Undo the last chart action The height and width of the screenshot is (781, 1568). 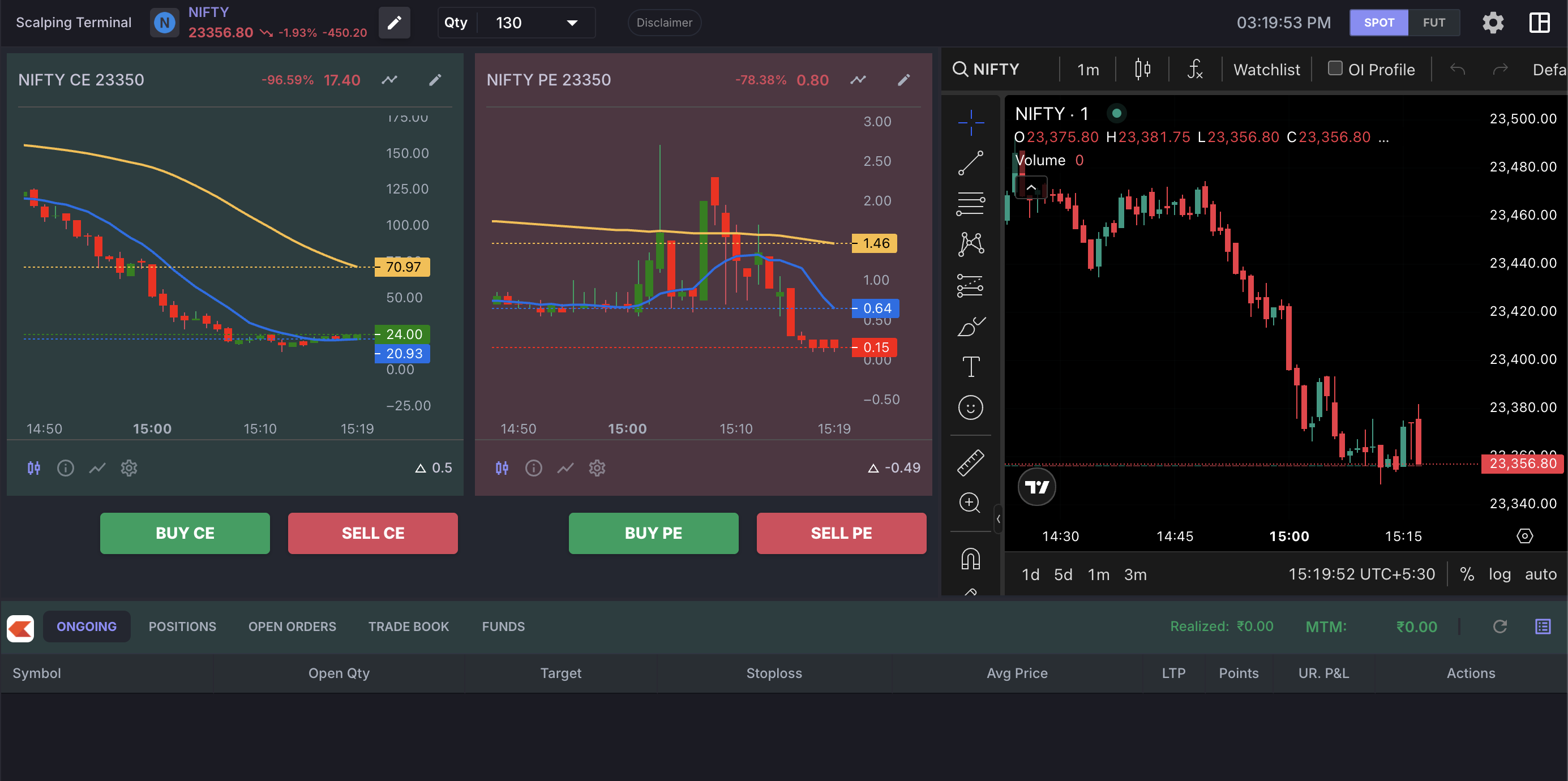coord(1457,69)
